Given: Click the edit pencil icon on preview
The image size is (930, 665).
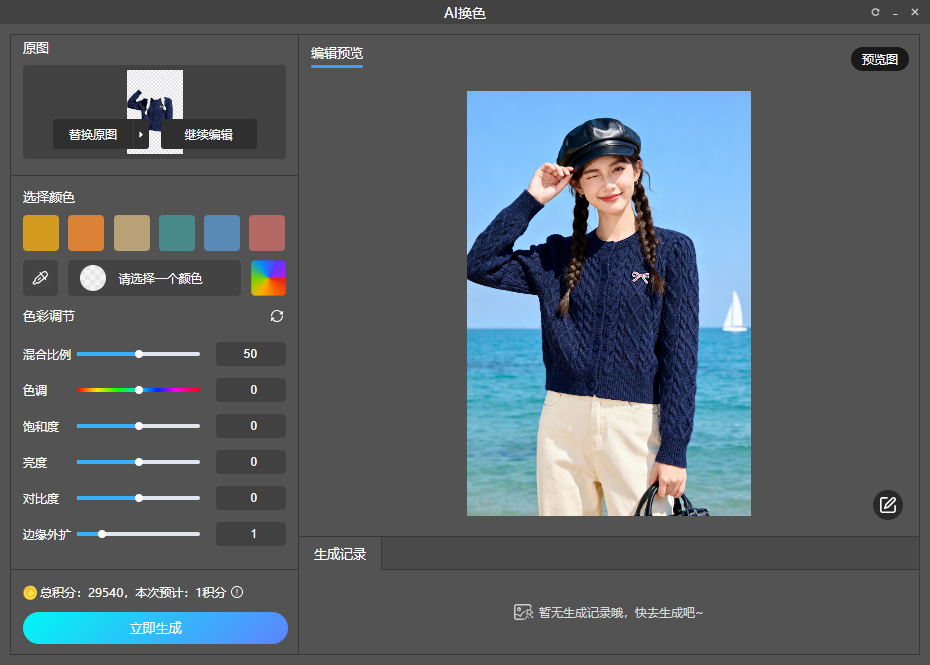Looking at the screenshot, I should 887,505.
